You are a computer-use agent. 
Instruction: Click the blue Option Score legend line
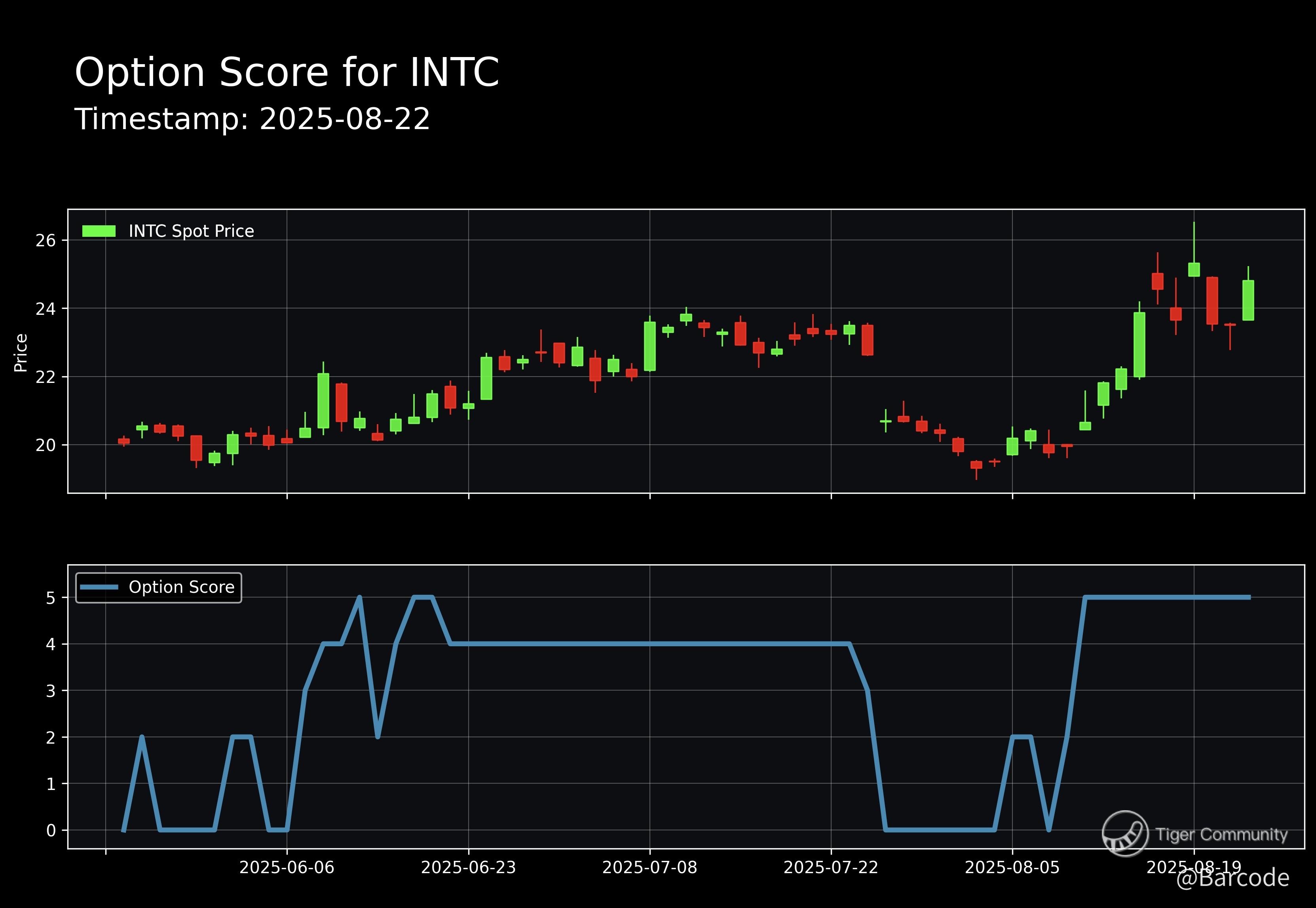coord(99,587)
